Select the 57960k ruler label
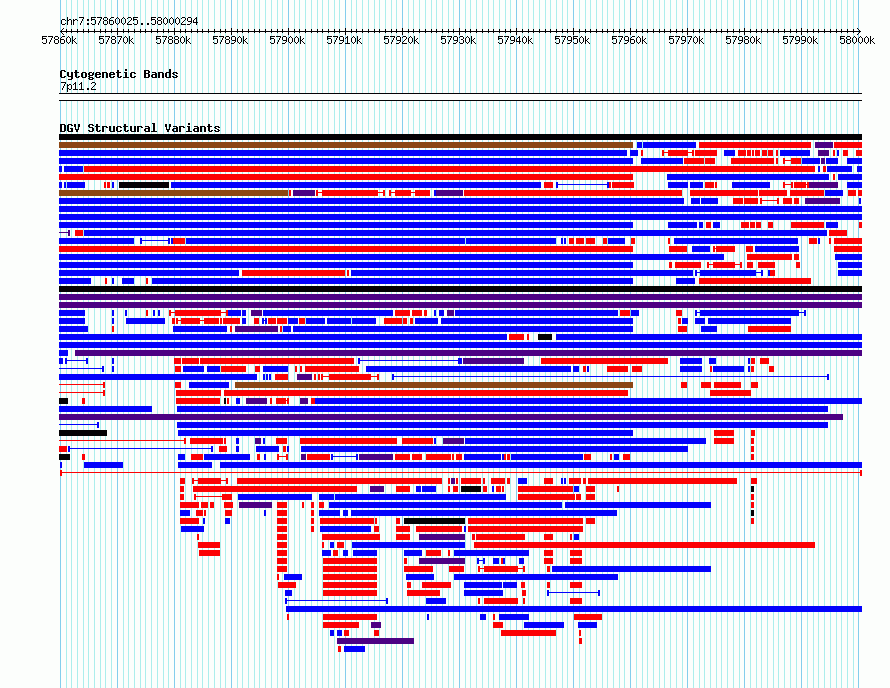The height and width of the screenshot is (688, 890). [x=629, y=40]
